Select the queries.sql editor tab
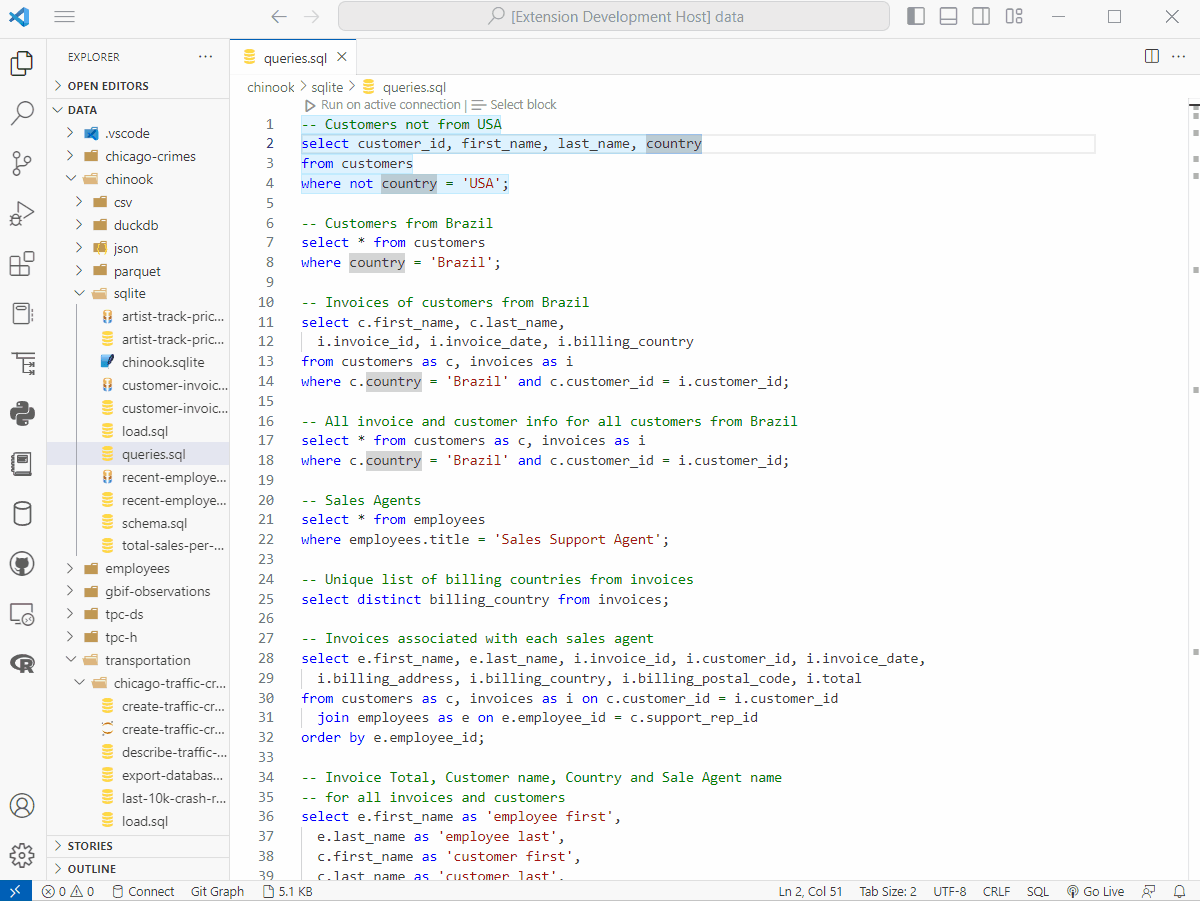Screen dimensions: 1200x901 pyautogui.click(x=294, y=58)
